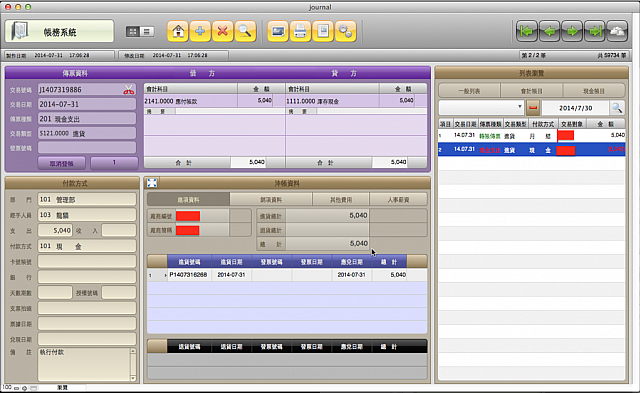Go to the Home screen icon
This screenshot has width=640, height=393.
point(178,31)
